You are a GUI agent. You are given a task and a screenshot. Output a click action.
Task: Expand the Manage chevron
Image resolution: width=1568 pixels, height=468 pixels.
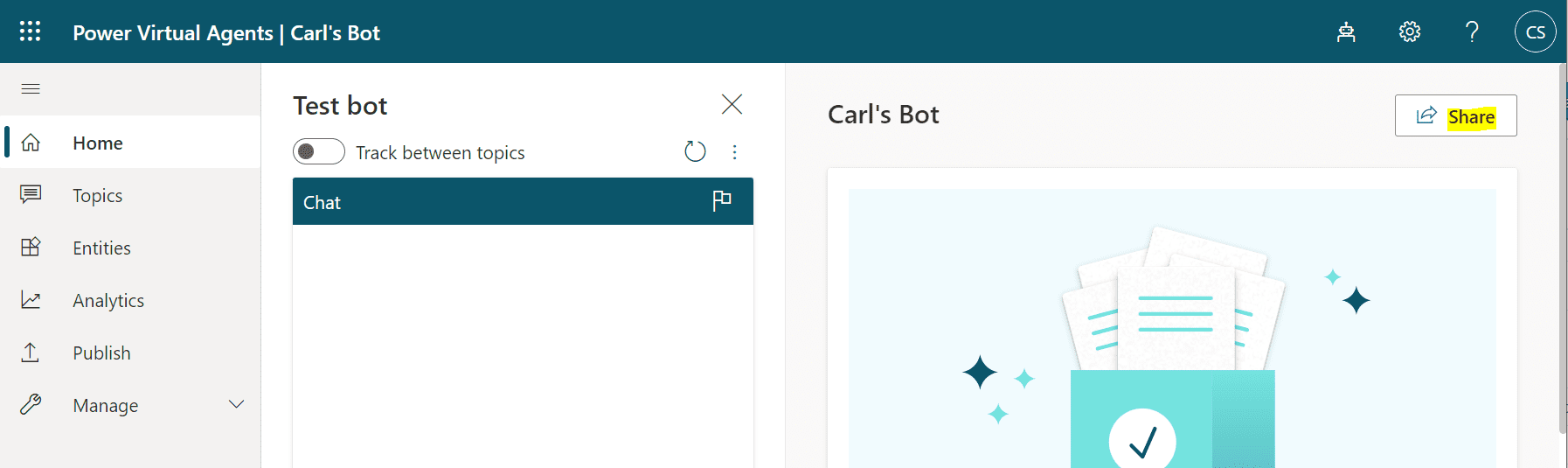coord(236,404)
